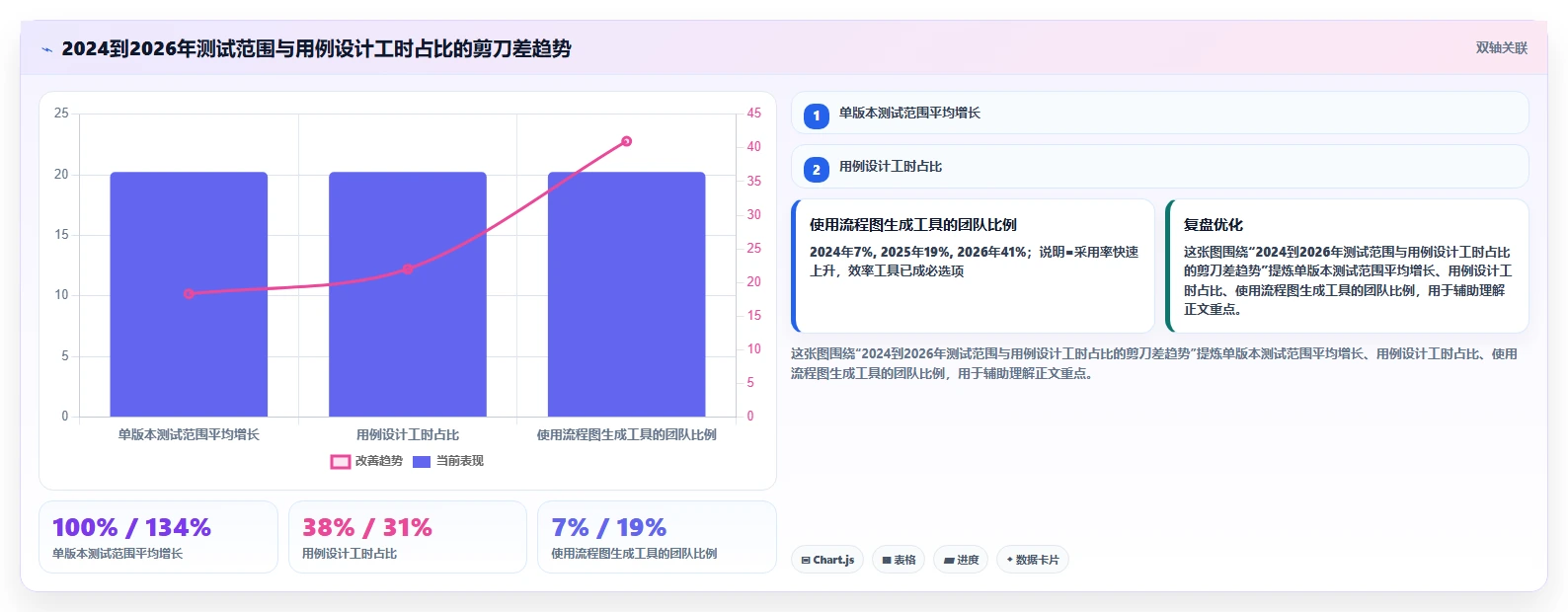Open the 使用流程图生成工具的团队比例 info card
The image size is (1568, 612).
point(973,267)
